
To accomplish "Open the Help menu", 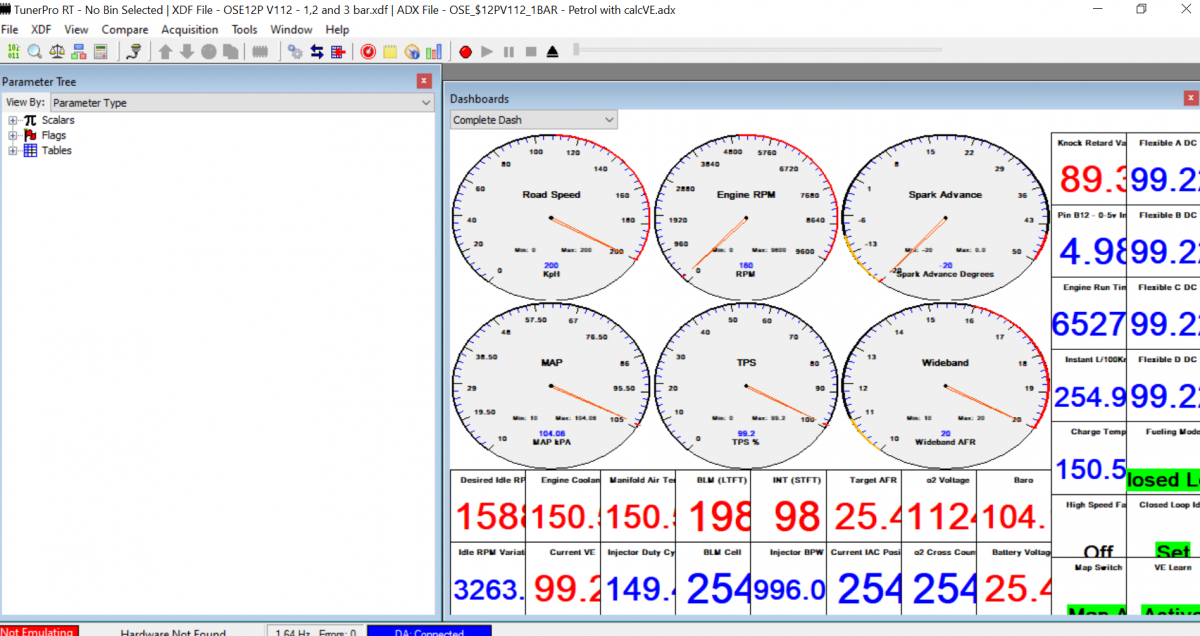I will pyautogui.click(x=337, y=30).
